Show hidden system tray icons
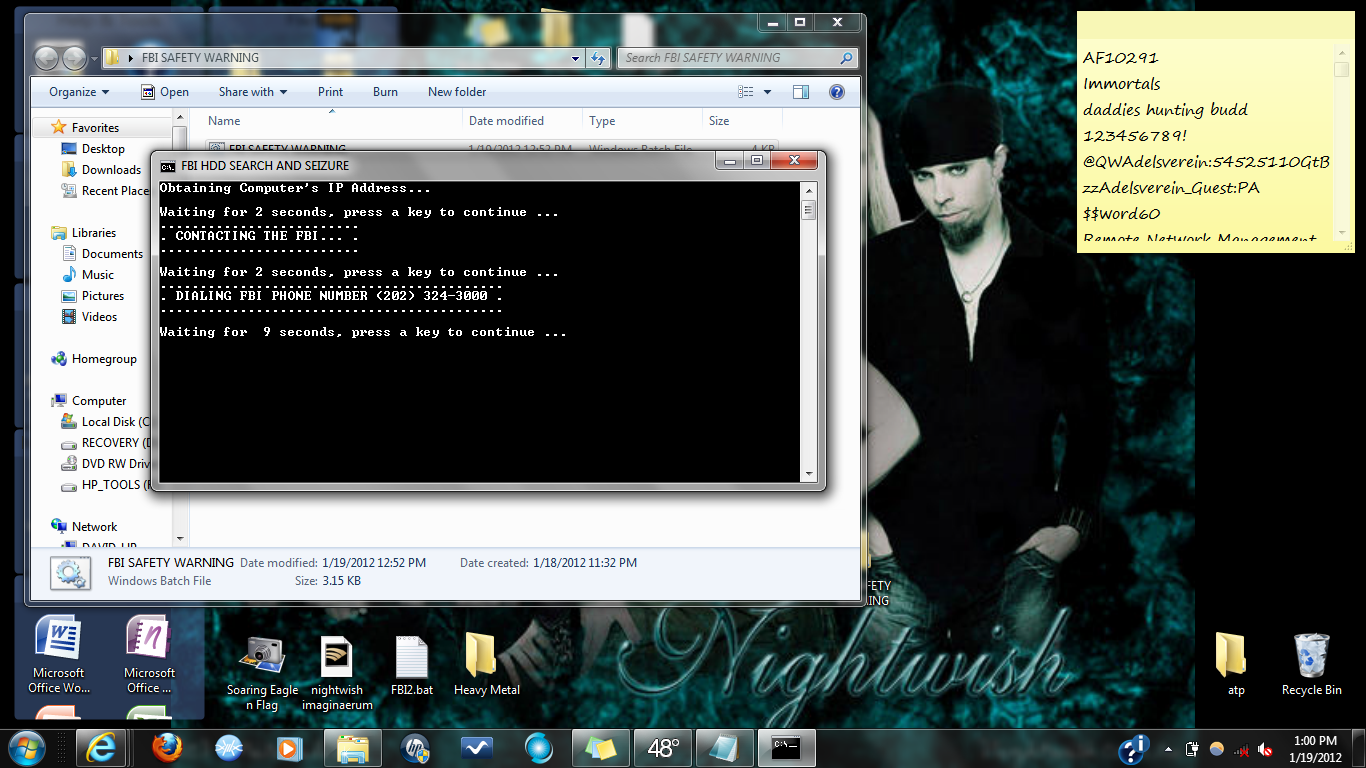This screenshot has height=768, width=1366. 1168,748
